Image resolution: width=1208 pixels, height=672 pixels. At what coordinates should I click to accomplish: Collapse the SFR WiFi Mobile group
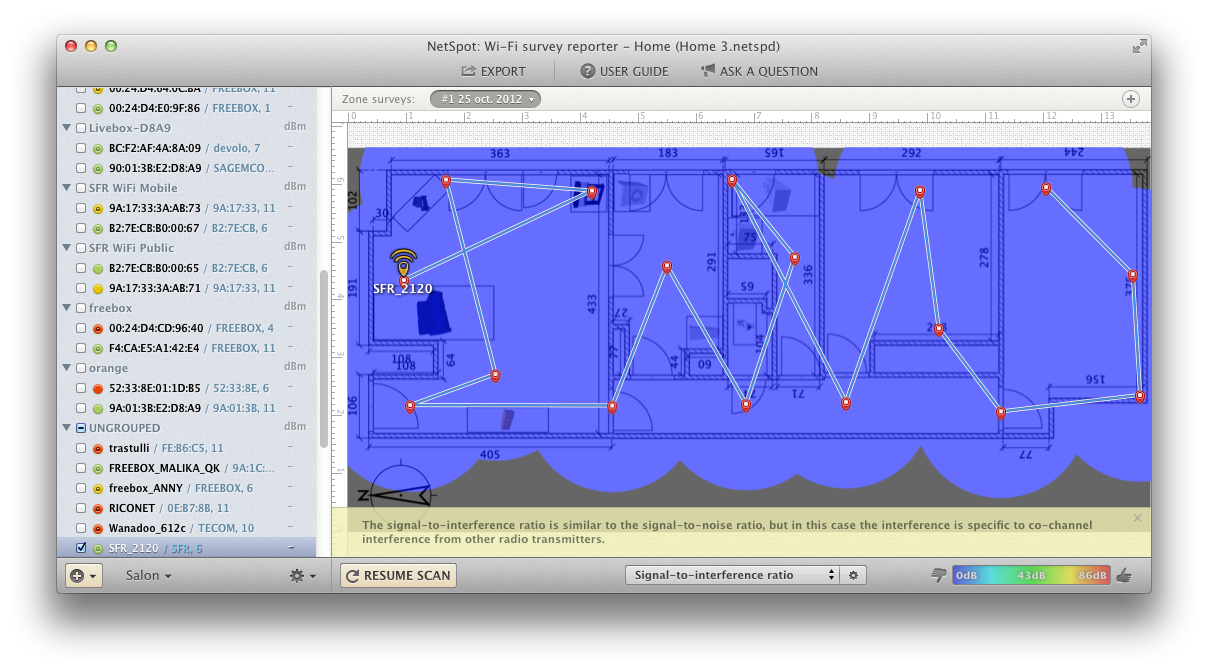click(x=67, y=188)
